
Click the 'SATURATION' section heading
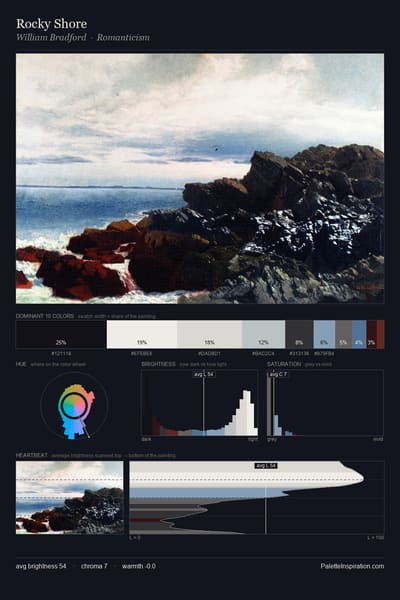pos(284,364)
